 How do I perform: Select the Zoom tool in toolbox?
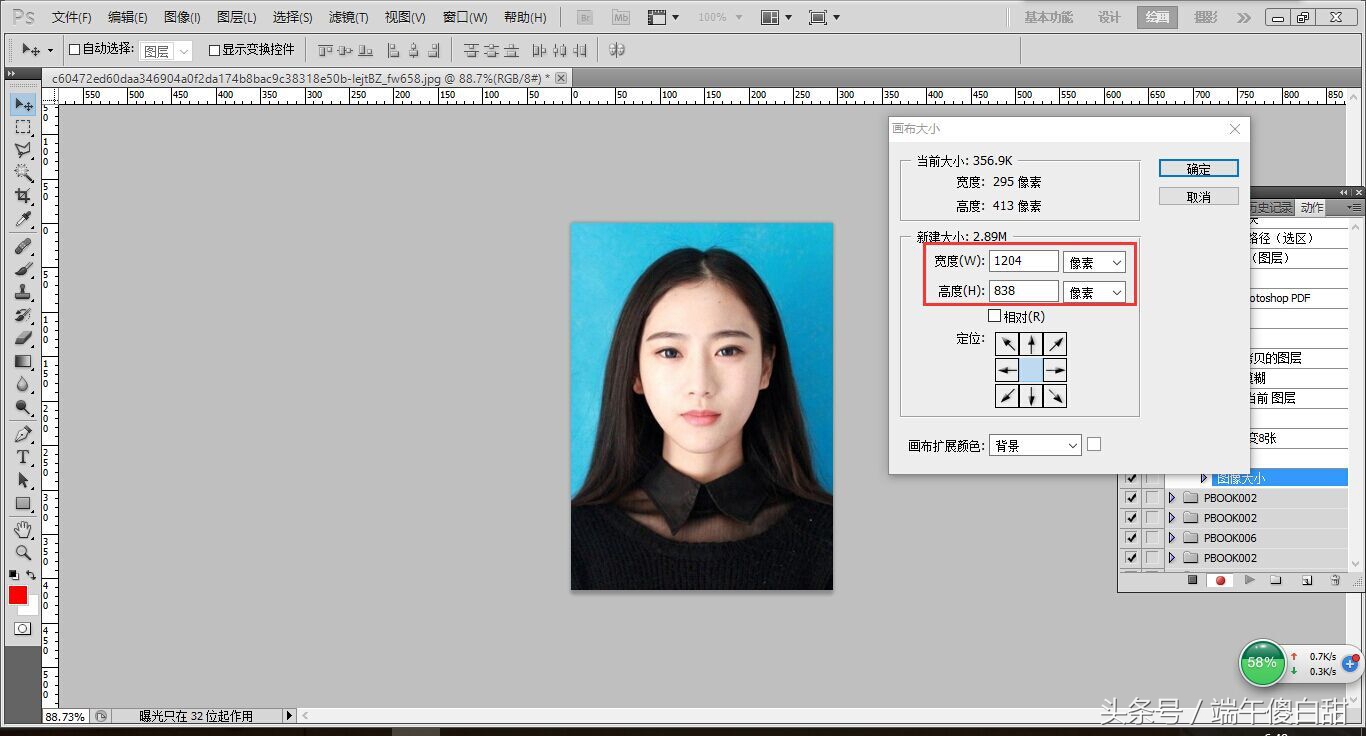point(22,552)
